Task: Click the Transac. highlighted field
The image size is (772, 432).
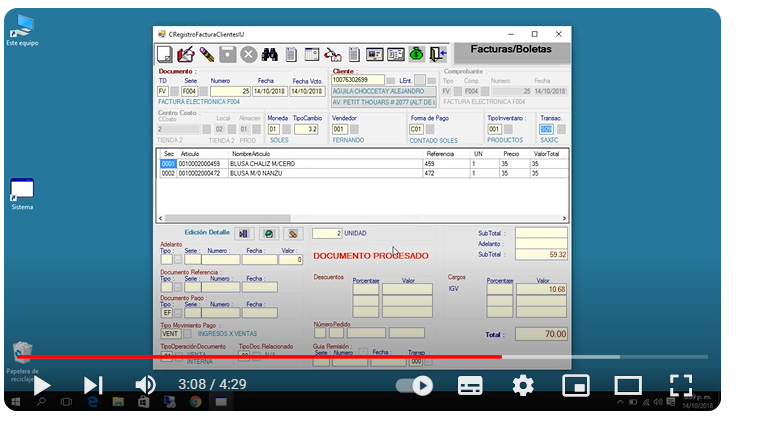Action: [x=546, y=130]
